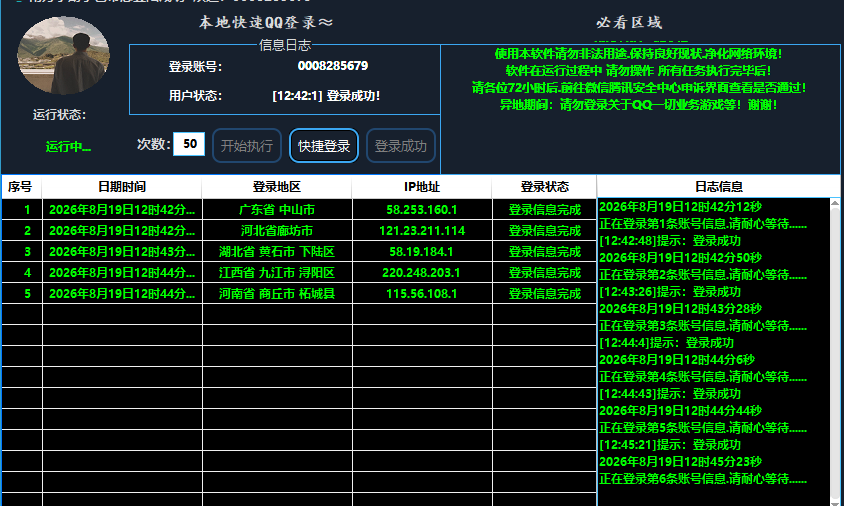This screenshot has width=844, height=506.
Task: Click notice line starting 使用本软件请勿非法用途
Action: coord(638,53)
